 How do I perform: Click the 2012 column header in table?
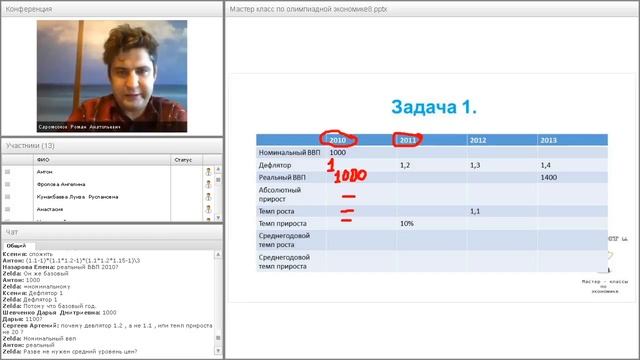[478, 140]
